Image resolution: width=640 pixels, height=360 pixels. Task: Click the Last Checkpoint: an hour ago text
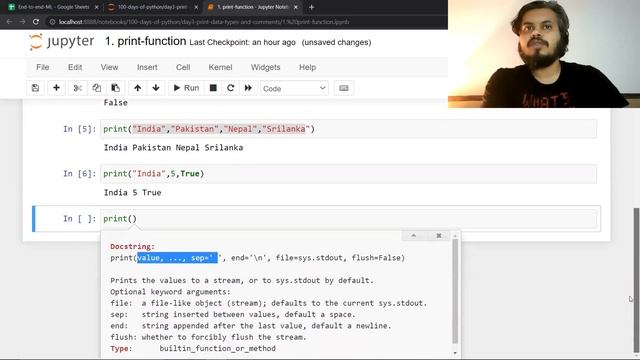tap(242, 42)
